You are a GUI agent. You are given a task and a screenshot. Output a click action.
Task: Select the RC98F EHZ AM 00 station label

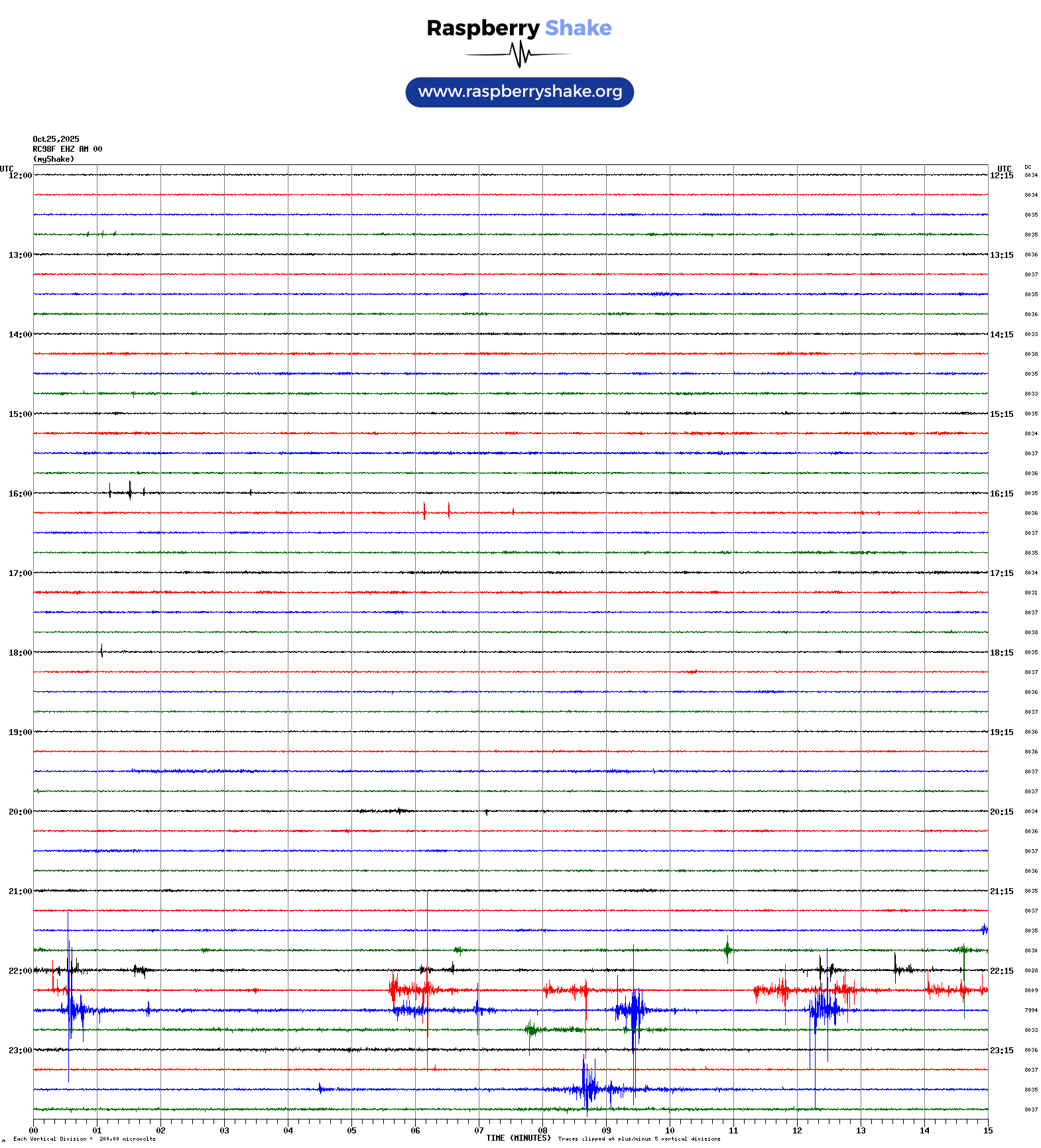tap(67, 149)
